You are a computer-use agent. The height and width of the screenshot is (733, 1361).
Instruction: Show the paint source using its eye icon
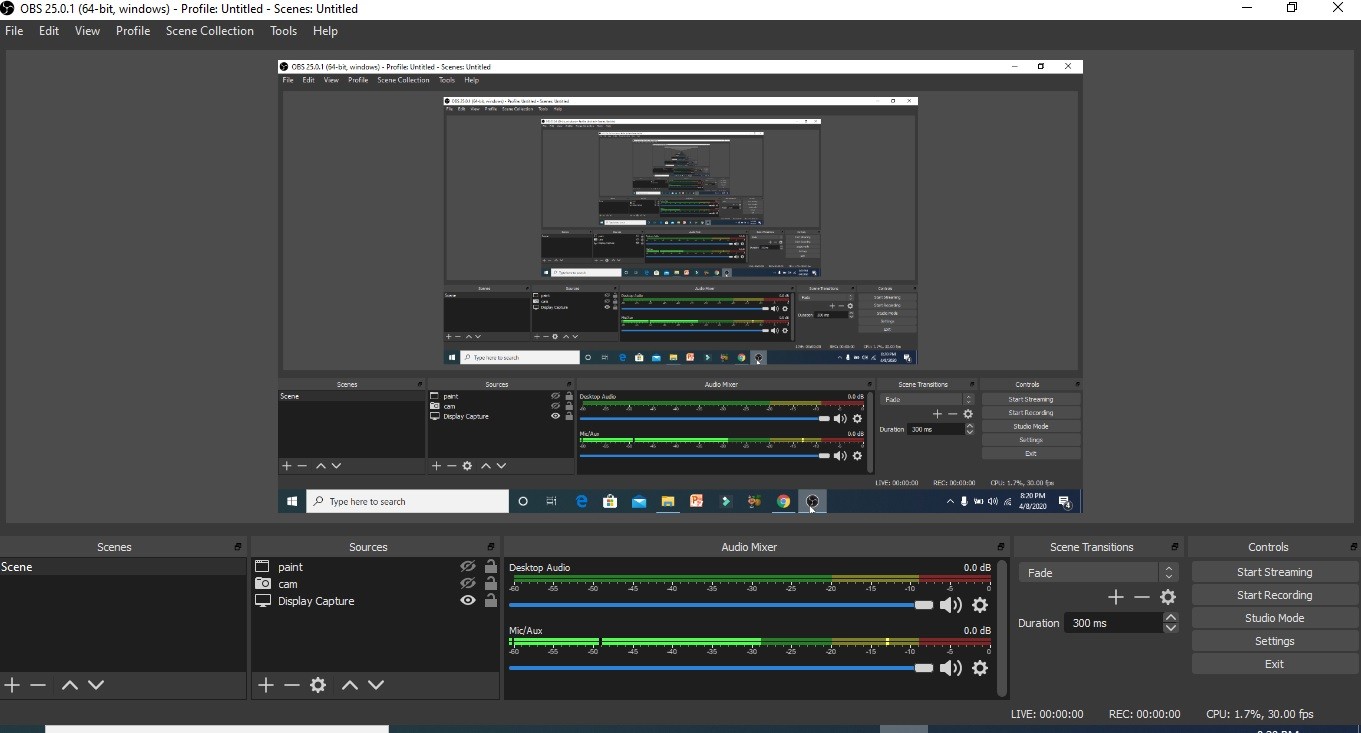click(468, 567)
